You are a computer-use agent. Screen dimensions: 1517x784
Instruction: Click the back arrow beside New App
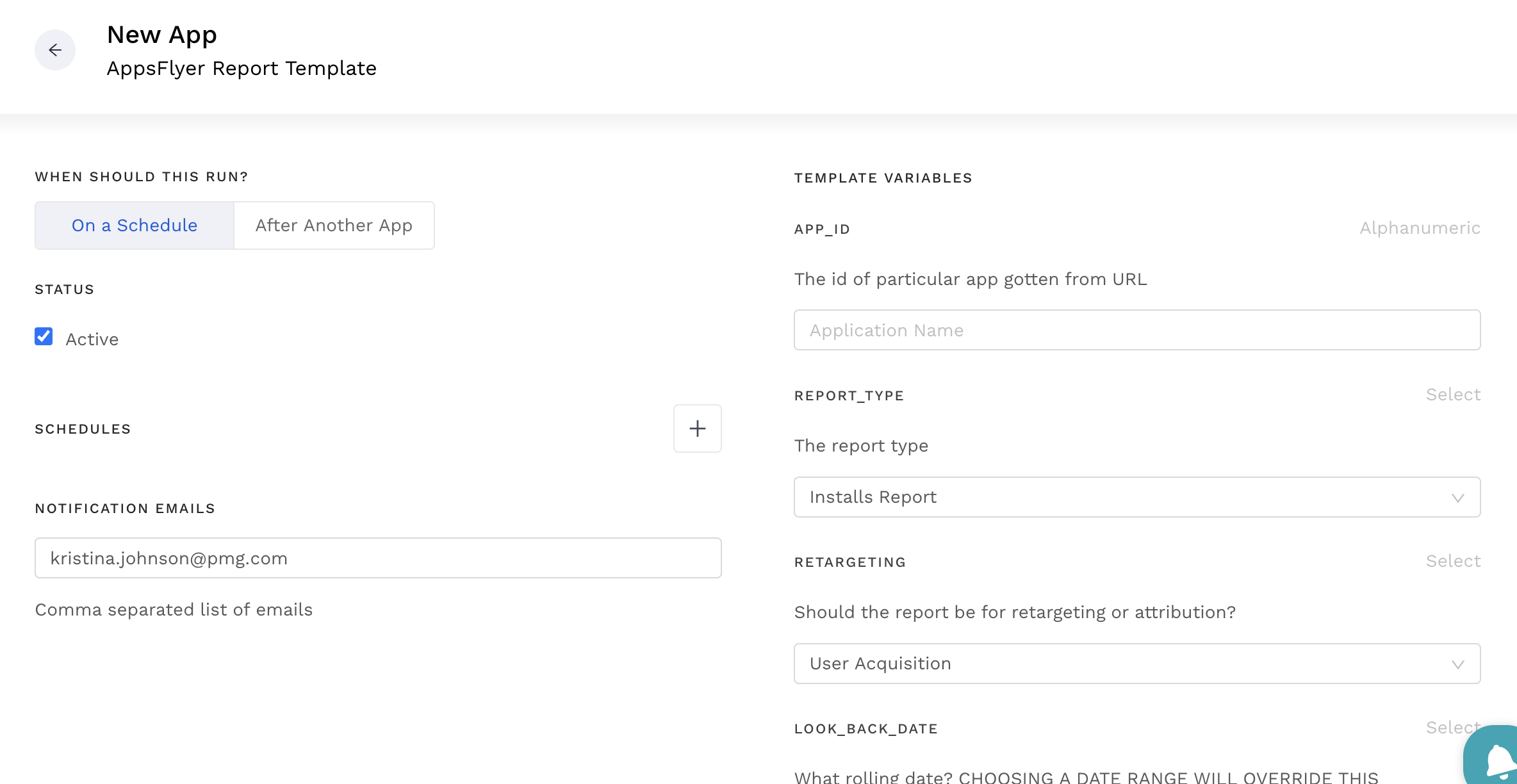coord(55,50)
